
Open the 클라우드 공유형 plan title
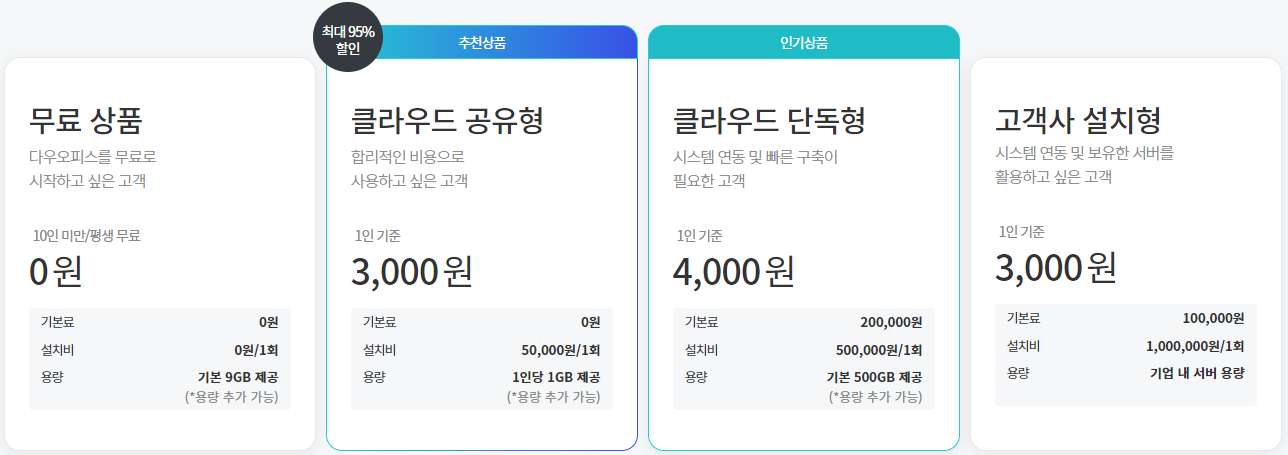[x=447, y=121]
